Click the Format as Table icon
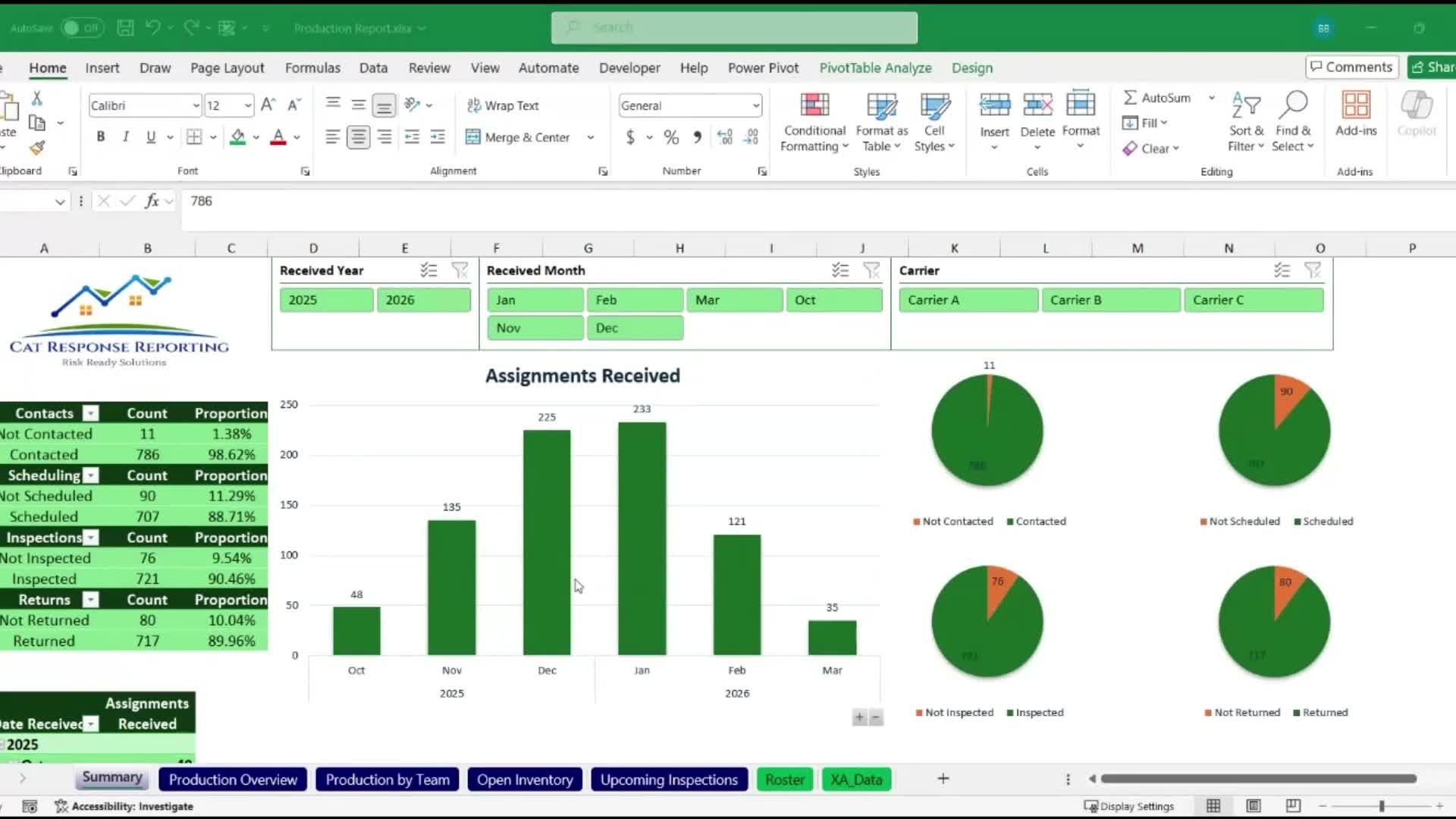The width and height of the screenshot is (1456, 819). point(881,105)
